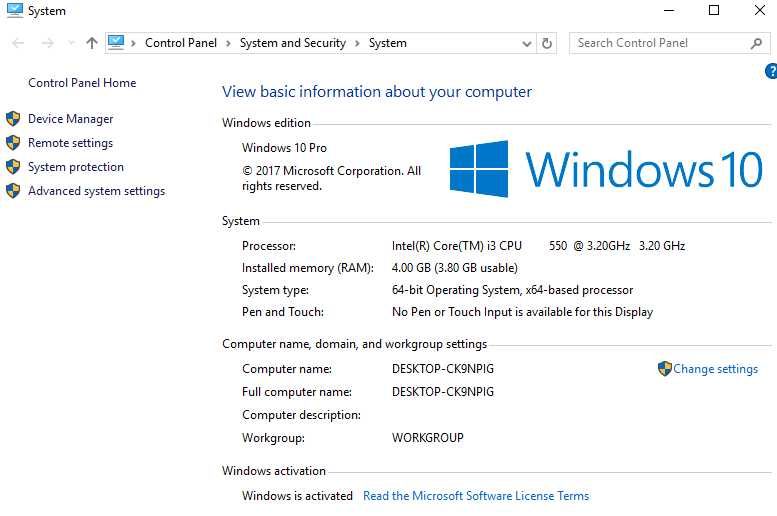Click No Pen or Touch Input text
The width and height of the screenshot is (777, 516).
pyautogui.click(x=522, y=312)
